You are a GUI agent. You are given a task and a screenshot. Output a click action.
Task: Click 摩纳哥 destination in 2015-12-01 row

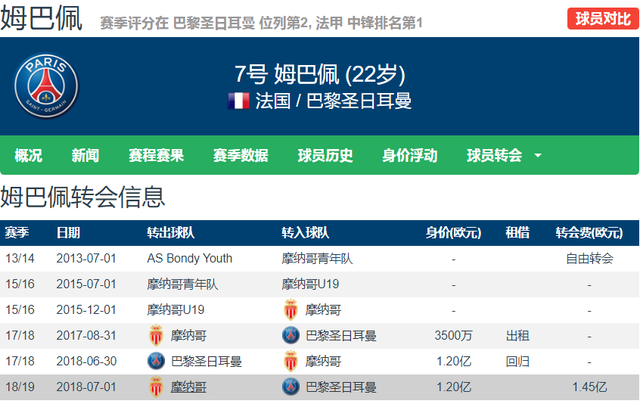(x=323, y=310)
